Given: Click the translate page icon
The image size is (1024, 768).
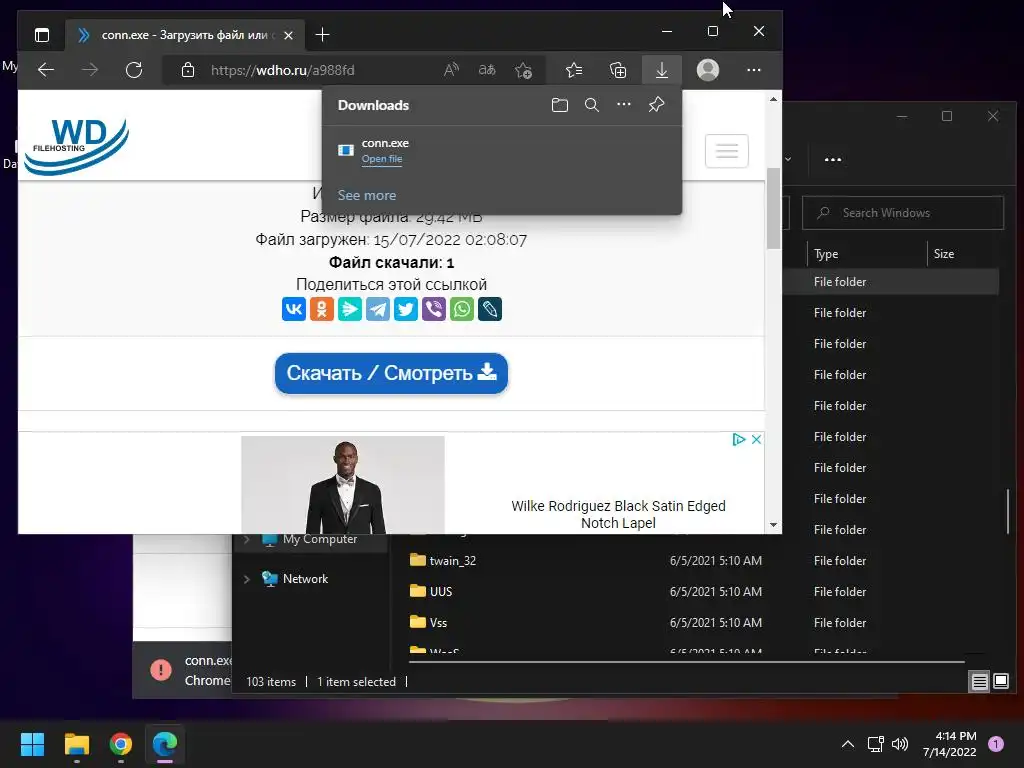Looking at the screenshot, I should [487, 70].
